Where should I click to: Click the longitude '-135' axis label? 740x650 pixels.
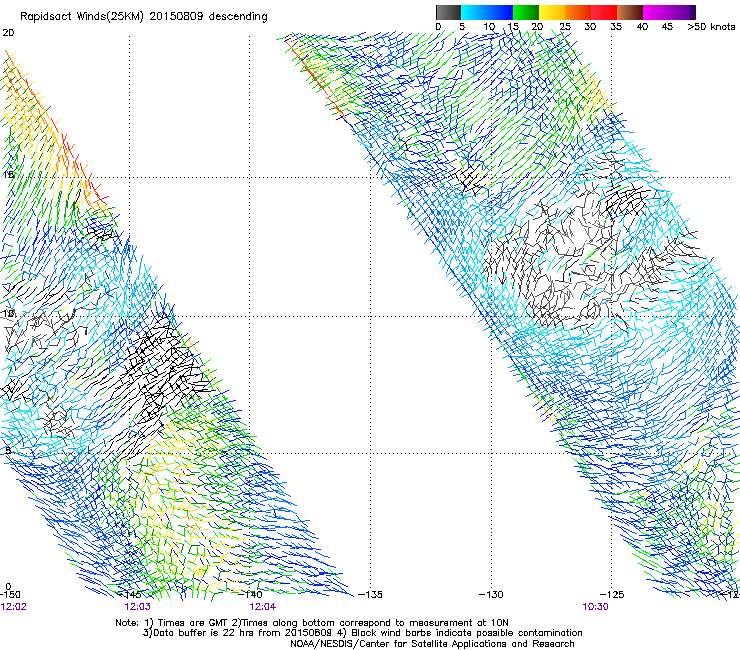click(x=370, y=595)
